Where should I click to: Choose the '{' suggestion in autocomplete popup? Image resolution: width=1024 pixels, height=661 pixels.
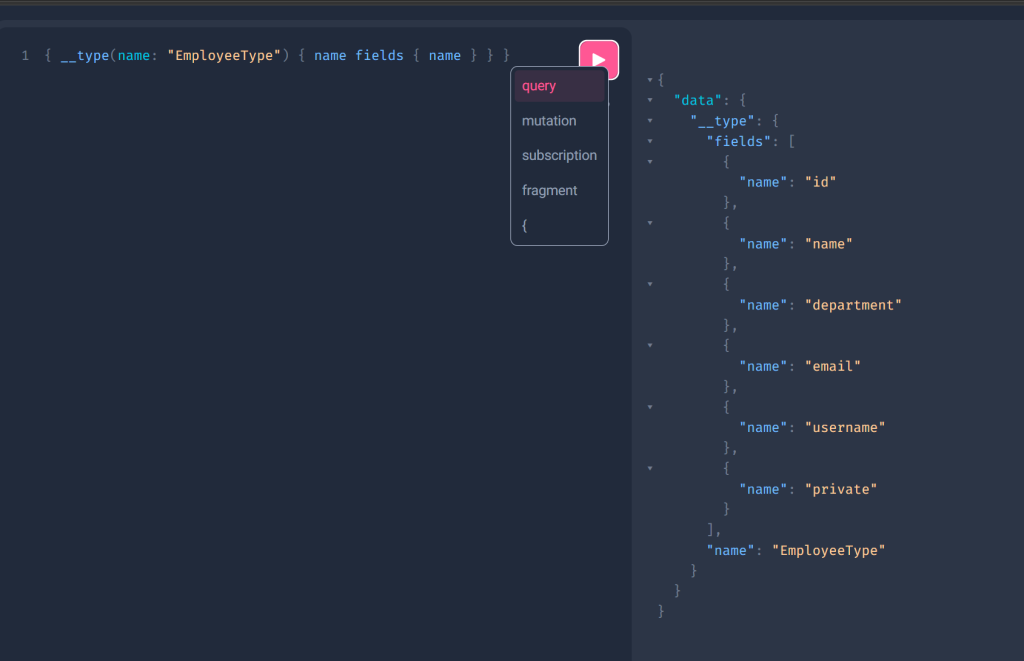pyautogui.click(x=560, y=225)
